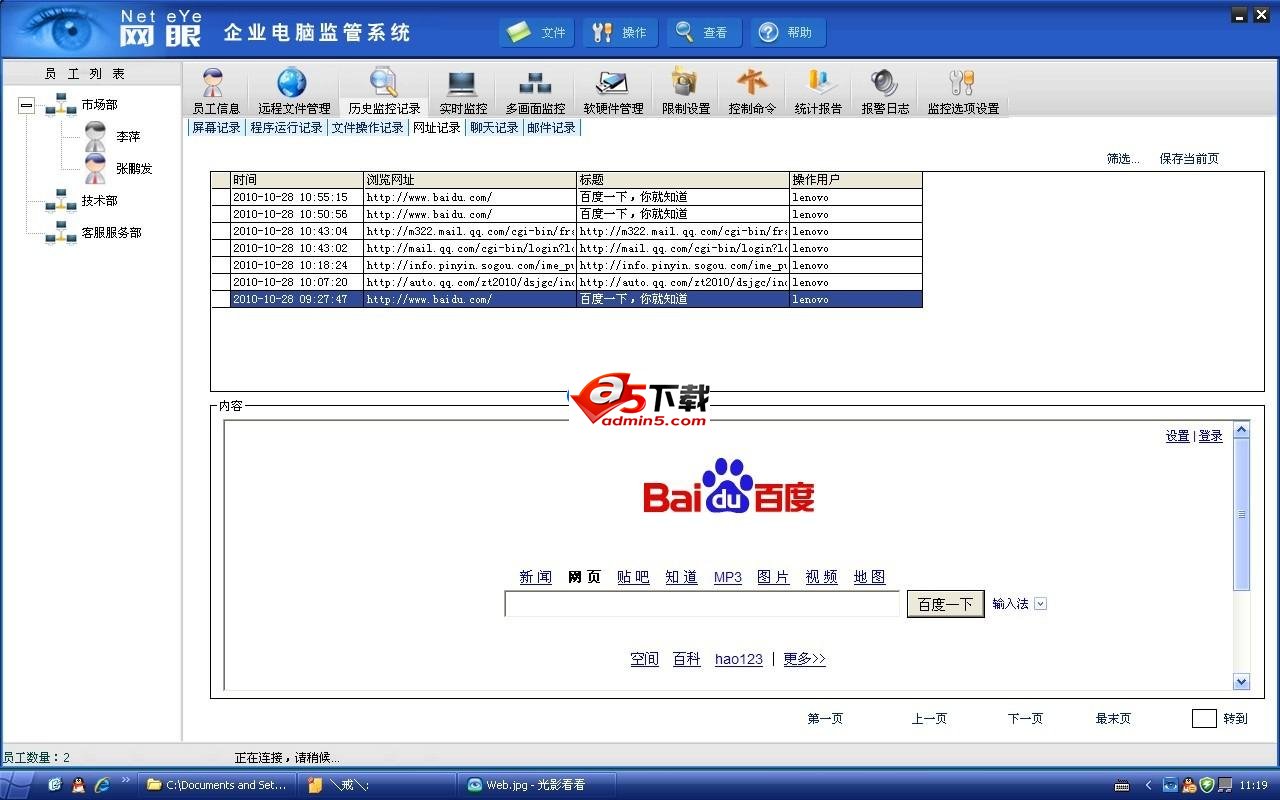1280x800 pixels.
Task: Open the 新闻 link on Baidu
Action: (x=535, y=577)
